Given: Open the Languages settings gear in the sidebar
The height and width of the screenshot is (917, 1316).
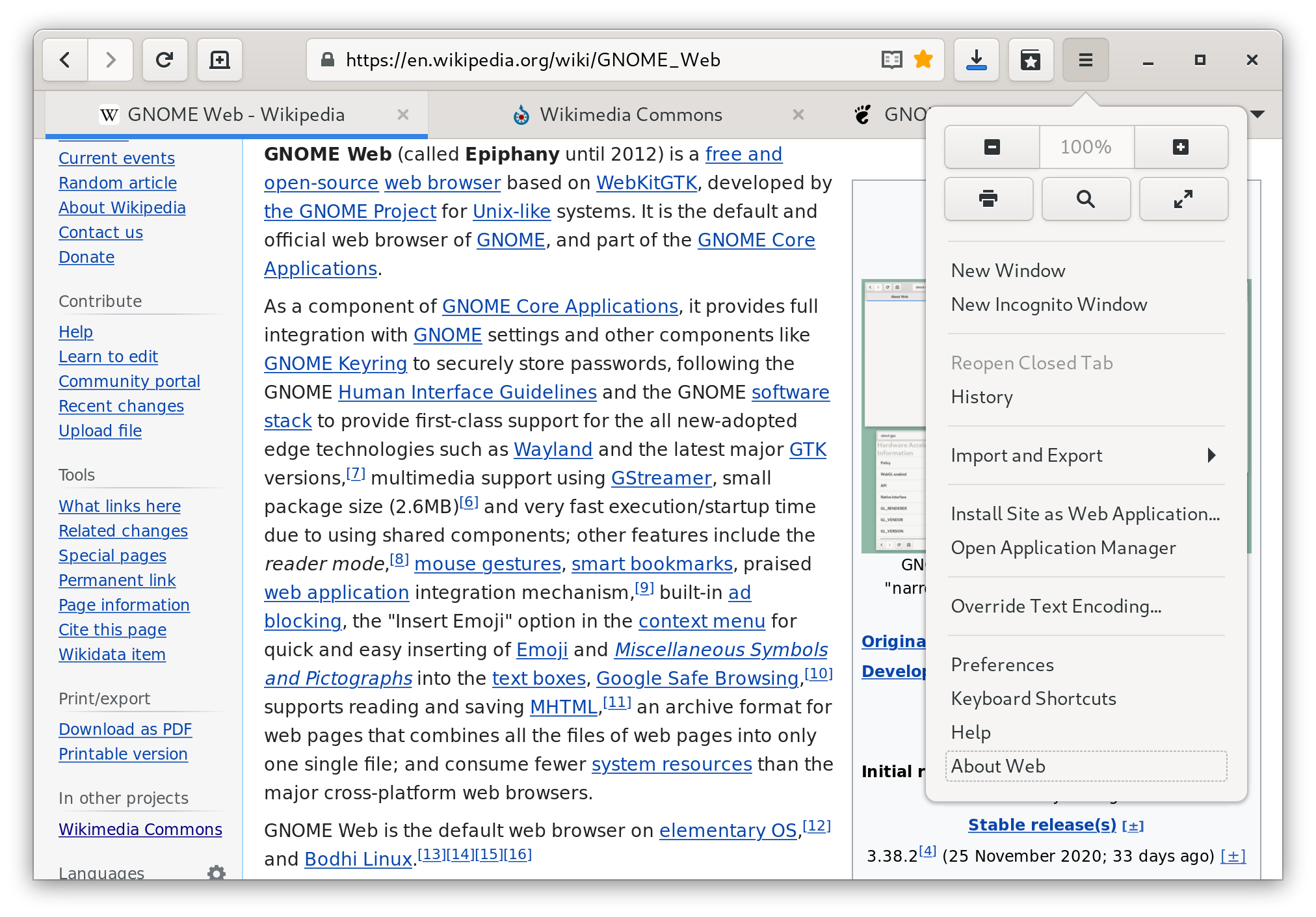Looking at the screenshot, I should (x=216, y=872).
